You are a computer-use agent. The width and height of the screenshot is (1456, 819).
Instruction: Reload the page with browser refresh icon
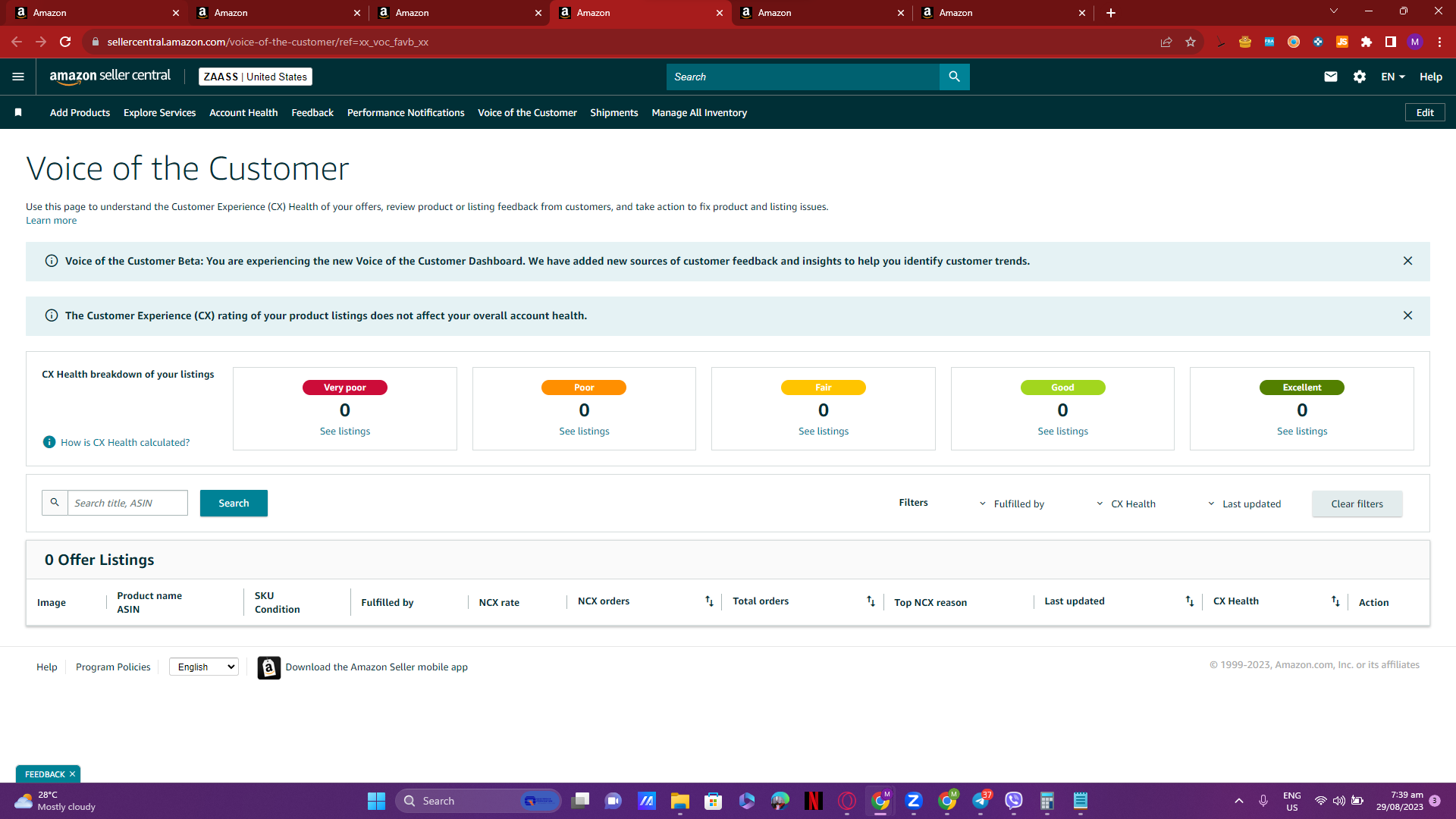[65, 42]
